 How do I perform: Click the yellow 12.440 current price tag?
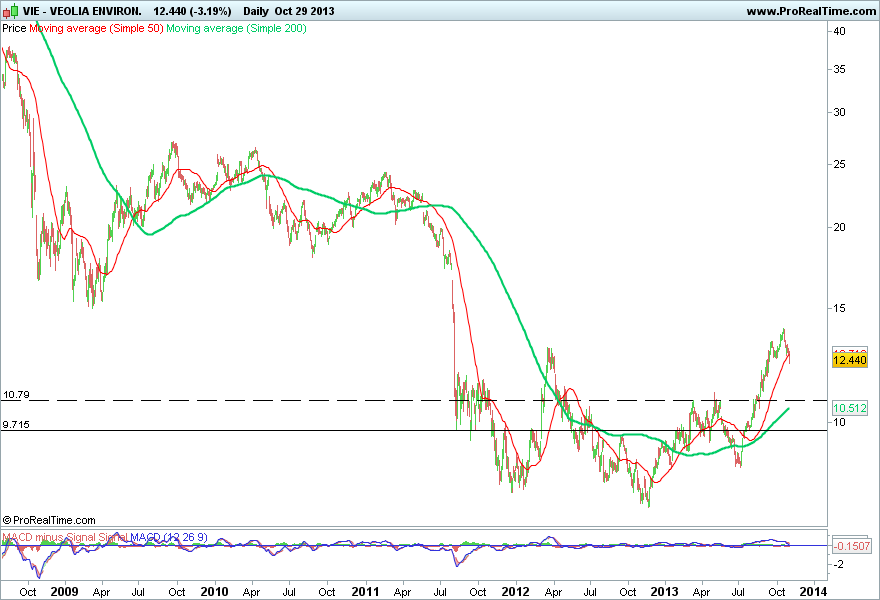point(850,360)
